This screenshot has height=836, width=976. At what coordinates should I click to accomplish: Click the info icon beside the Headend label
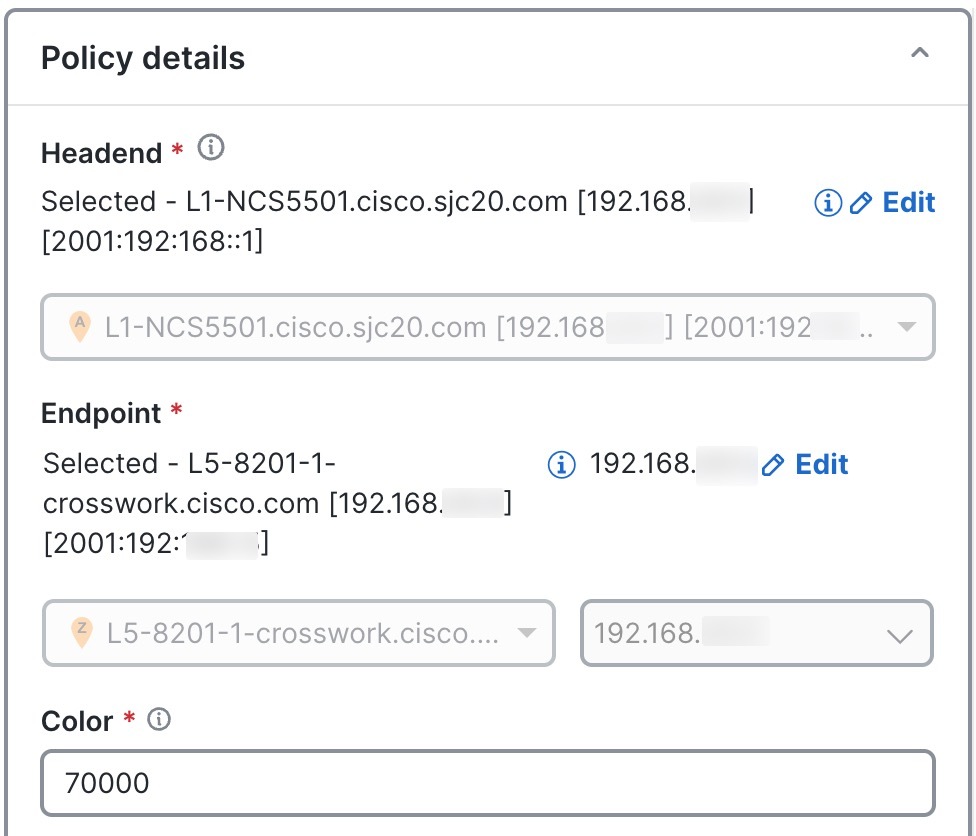(x=209, y=148)
